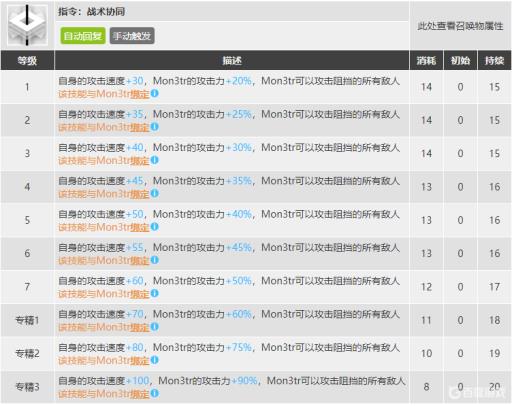Open the 绑定 link in level 4 row

tap(140, 194)
